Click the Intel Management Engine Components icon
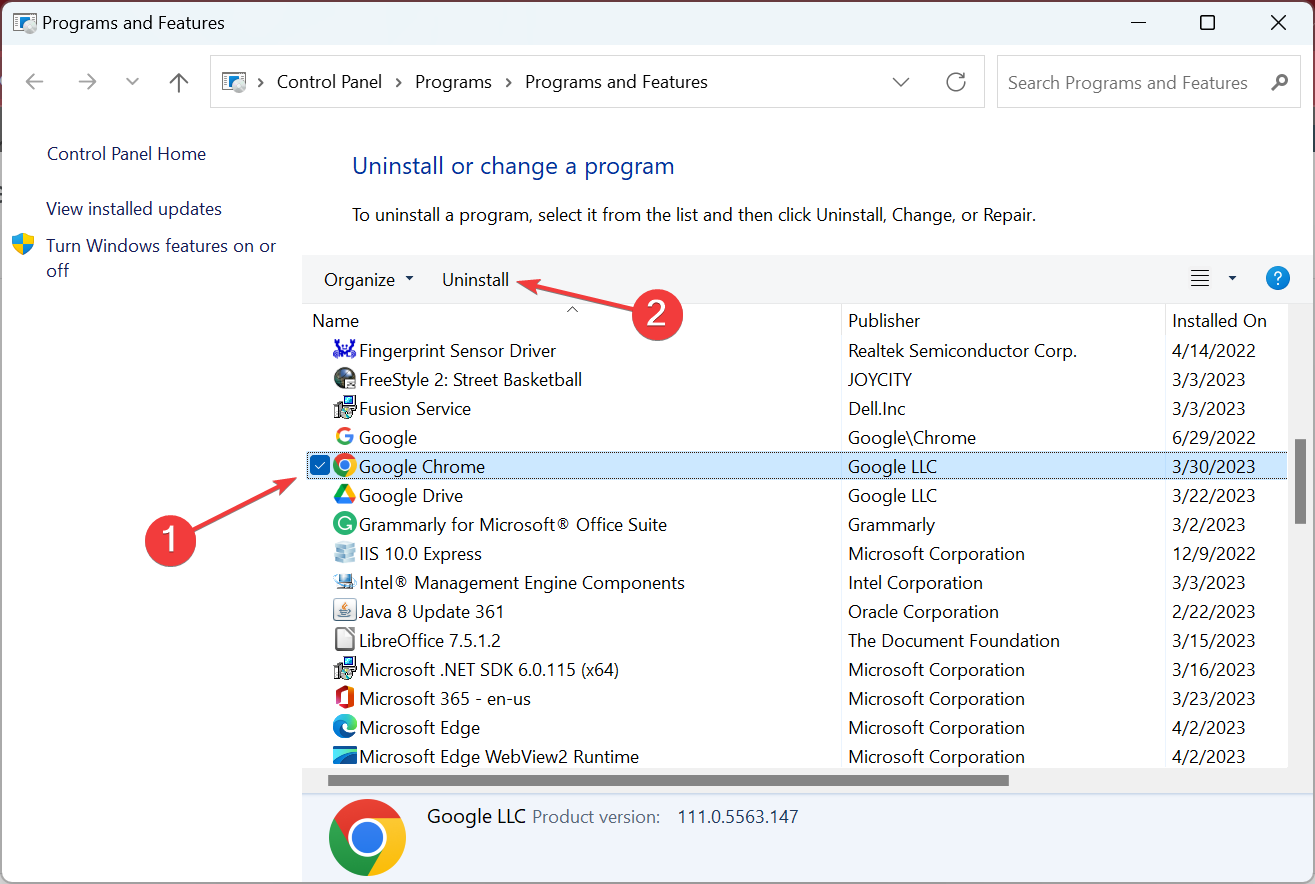1315x884 pixels. click(344, 582)
